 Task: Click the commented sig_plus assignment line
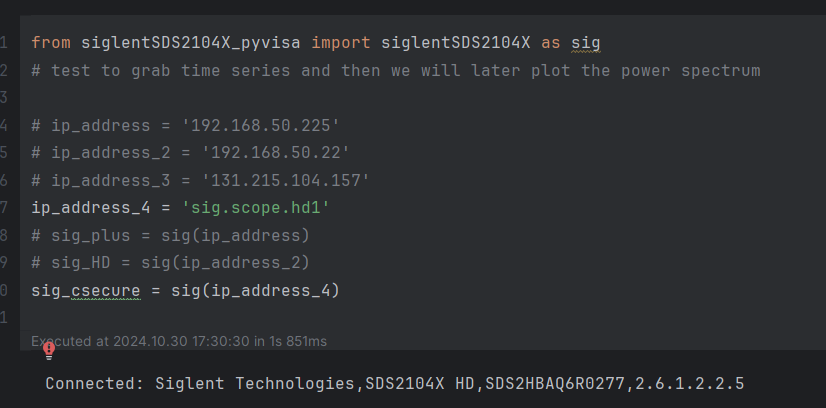coord(171,235)
